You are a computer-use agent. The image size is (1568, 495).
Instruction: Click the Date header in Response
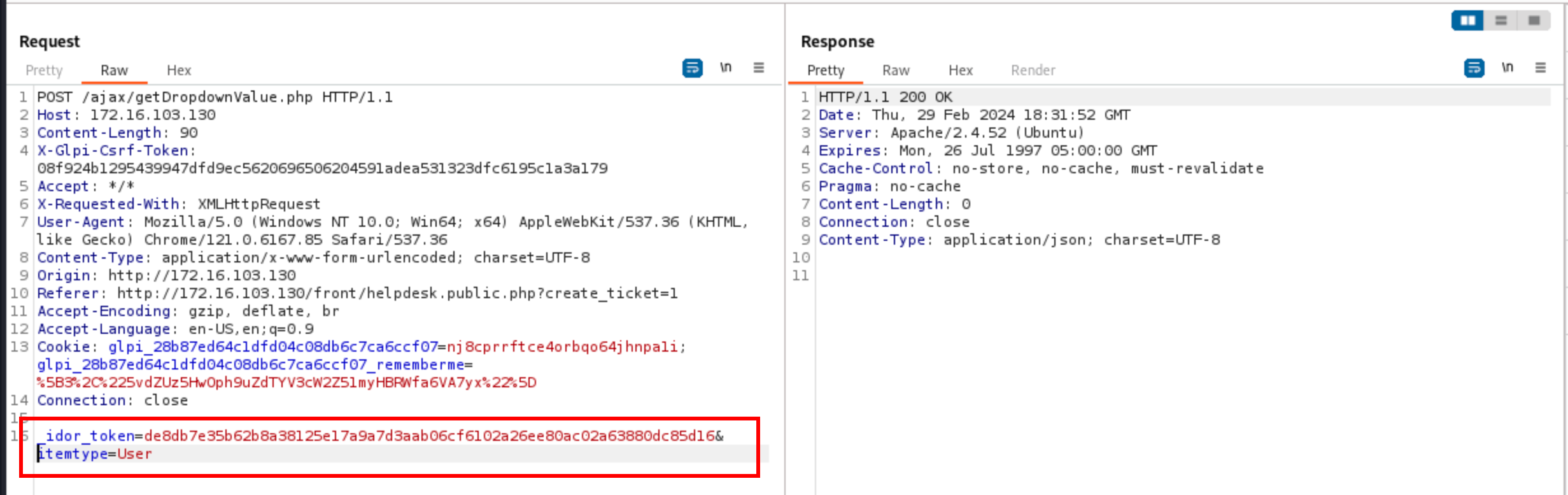pyautogui.click(x=975, y=115)
